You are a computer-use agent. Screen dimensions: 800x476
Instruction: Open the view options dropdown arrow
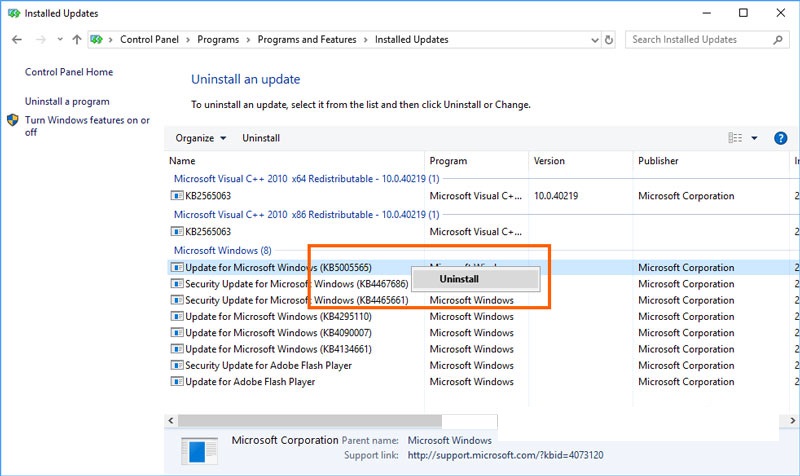754,138
